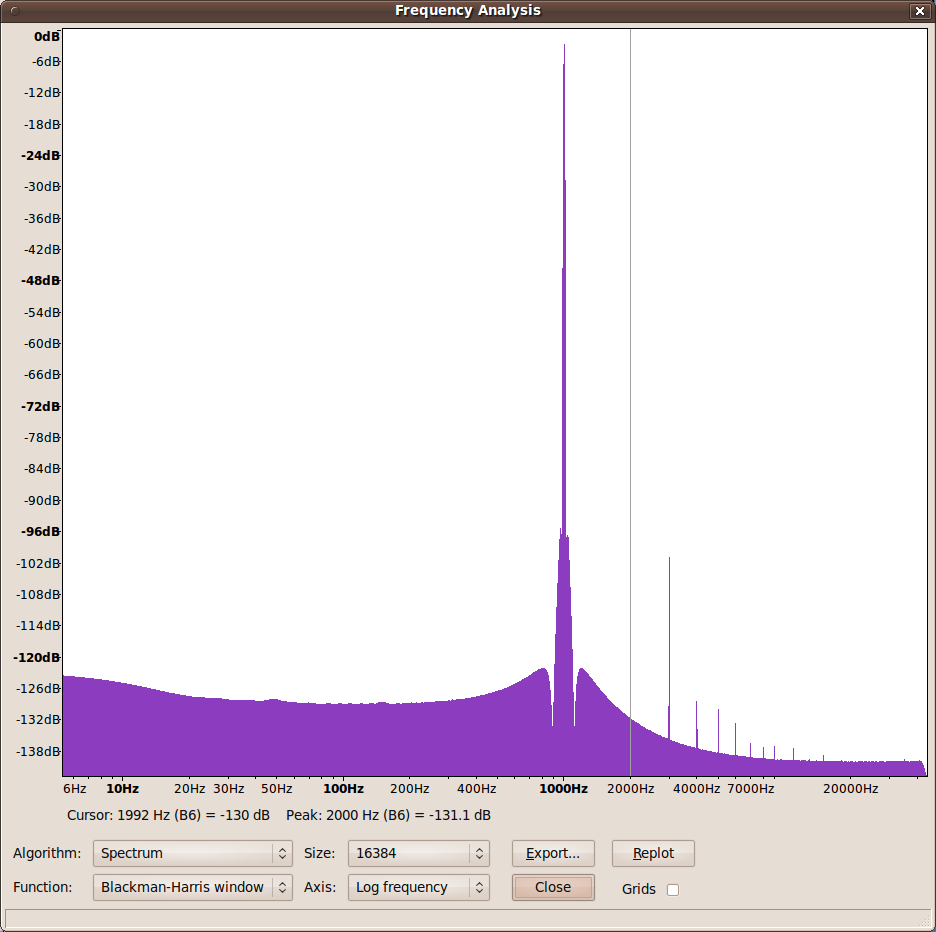
Task: Click the Export... button
Action: point(553,853)
